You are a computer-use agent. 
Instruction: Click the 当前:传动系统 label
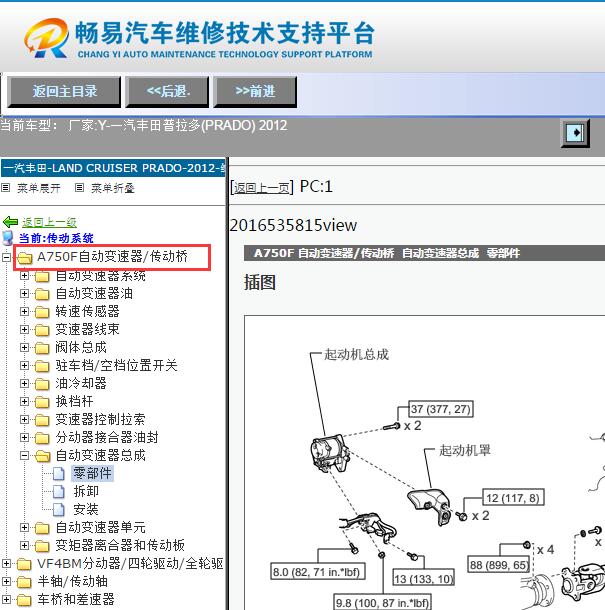coord(56,238)
